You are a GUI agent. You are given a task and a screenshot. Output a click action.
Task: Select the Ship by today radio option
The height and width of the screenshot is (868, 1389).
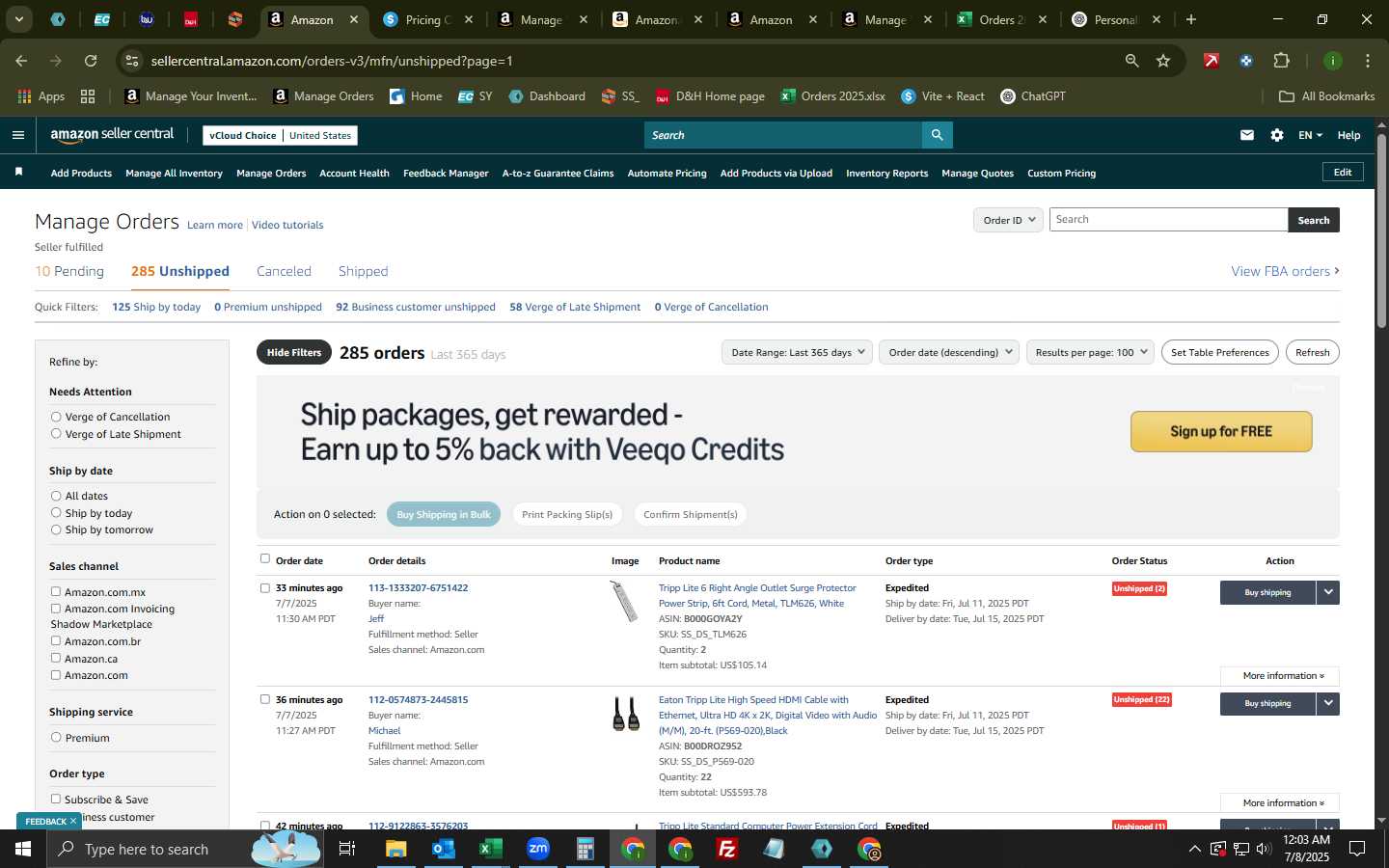(x=56, y=513)
